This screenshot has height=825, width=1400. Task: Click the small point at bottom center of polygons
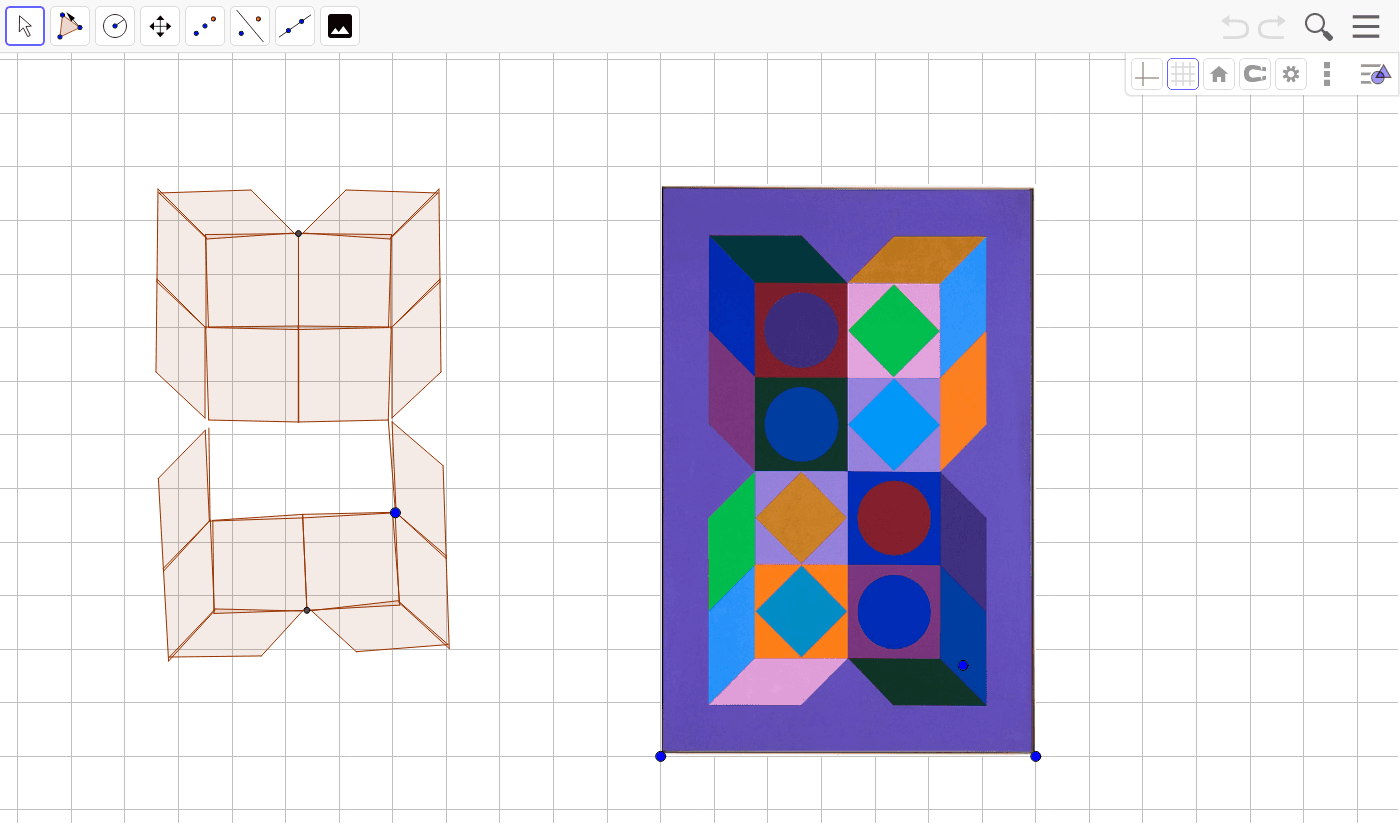(307, 610)
